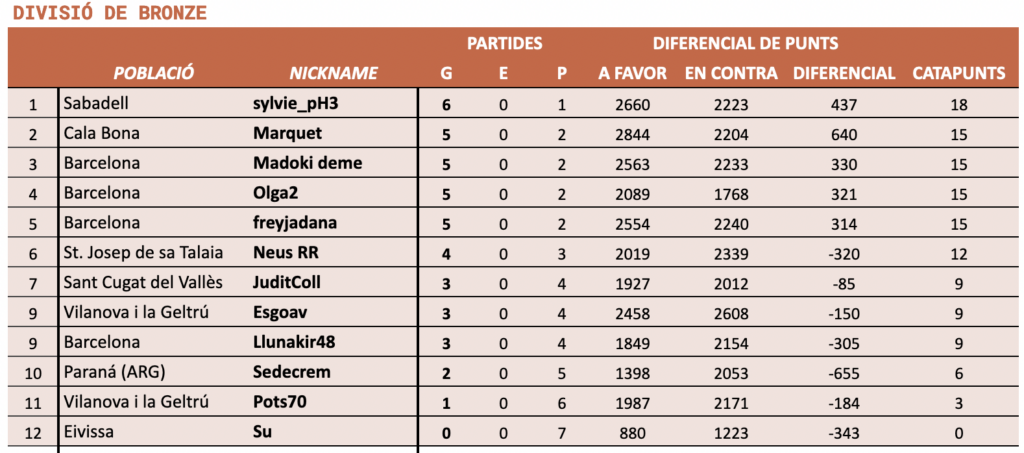Image resolution: width=1024 pixels, height=453 pixels.
Task: Click nickname sylvie_pH3 in row 1
Action: click(x=295, y=103)
